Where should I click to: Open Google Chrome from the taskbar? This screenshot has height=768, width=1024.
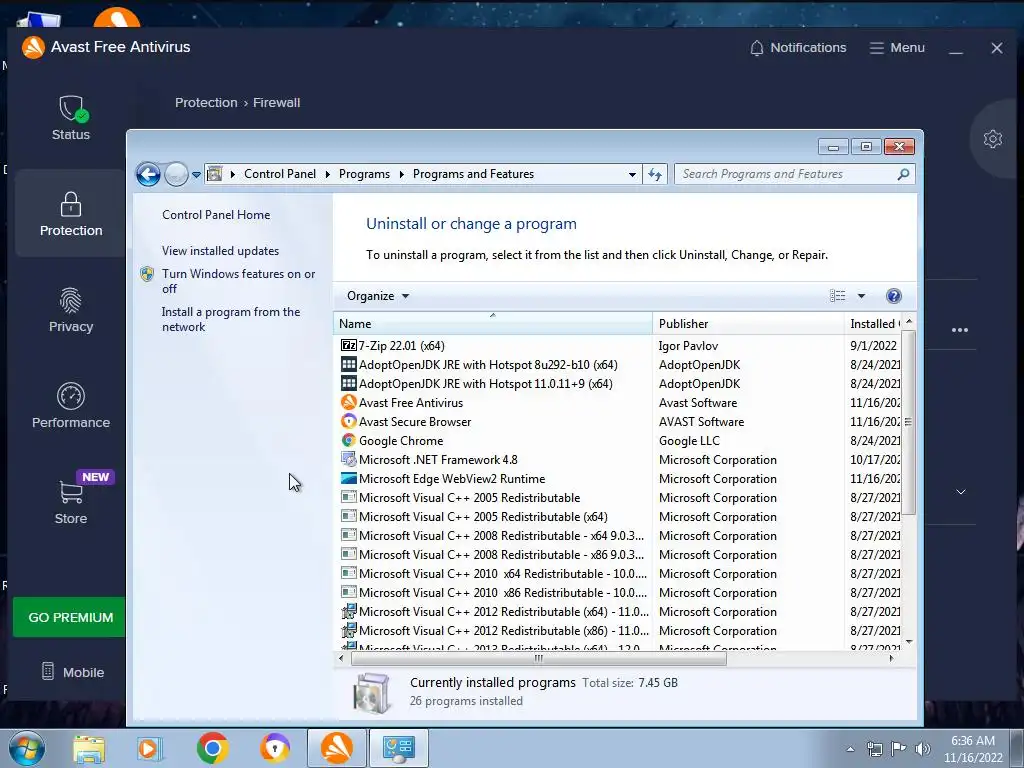[212, 748]
